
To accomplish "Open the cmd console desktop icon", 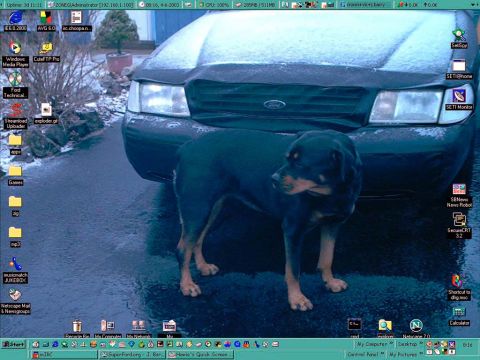I will point(354,329).
